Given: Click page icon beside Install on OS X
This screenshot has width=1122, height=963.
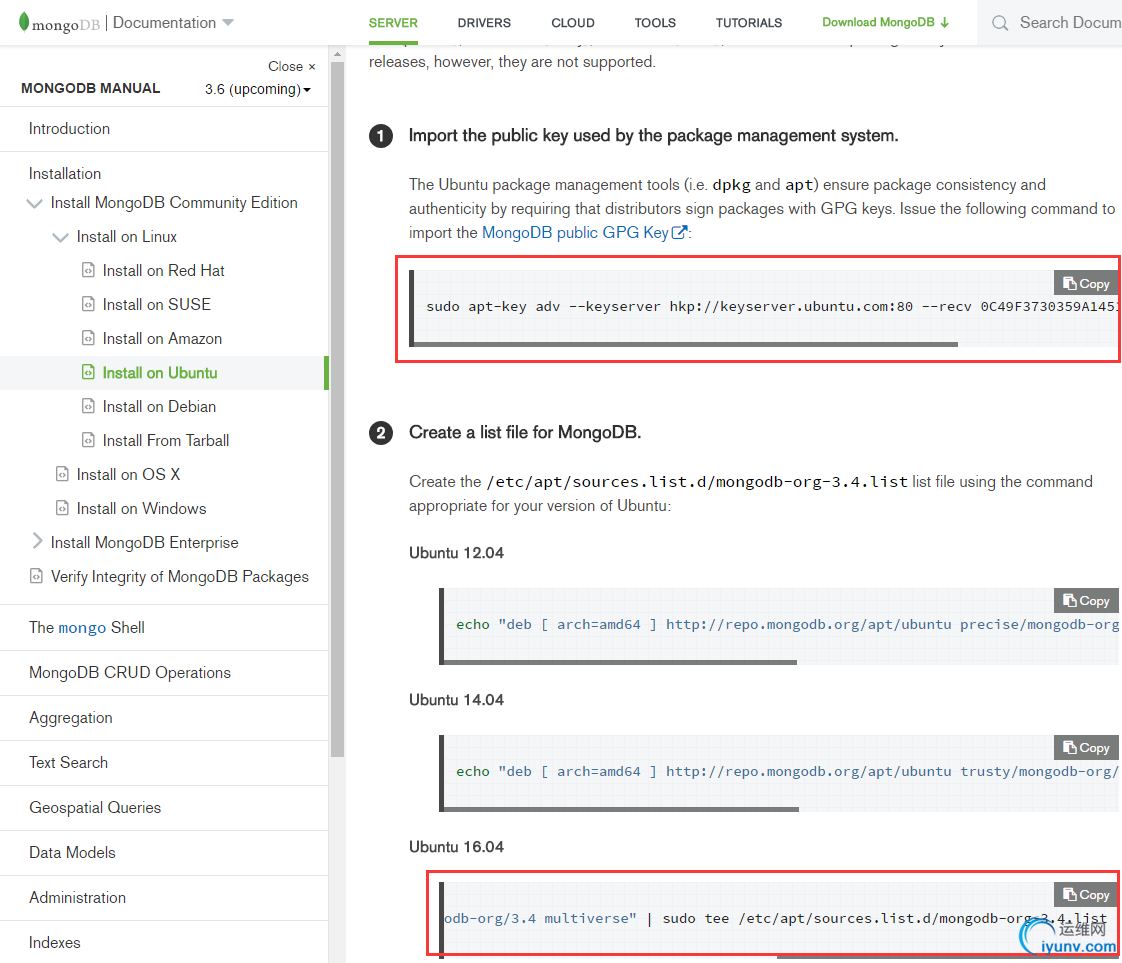Looking at the screenshot, I should (x=62, y=474).
